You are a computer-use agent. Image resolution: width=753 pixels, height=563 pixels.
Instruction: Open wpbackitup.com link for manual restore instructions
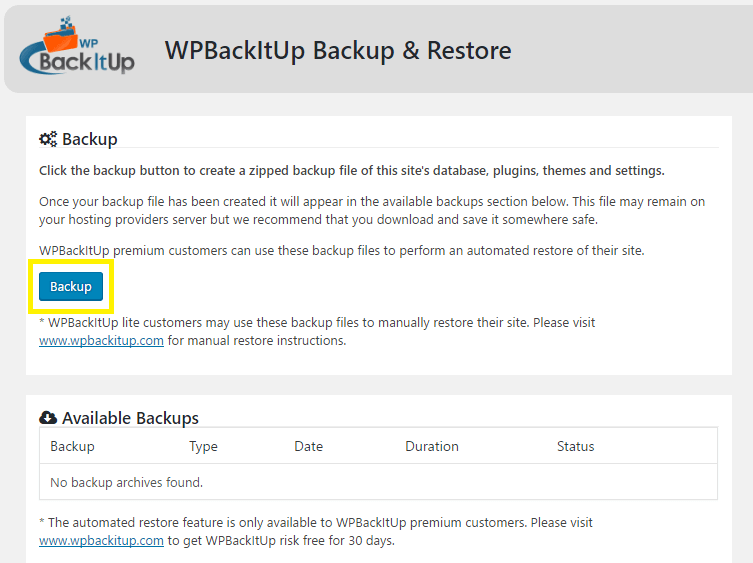click(101, 341)
